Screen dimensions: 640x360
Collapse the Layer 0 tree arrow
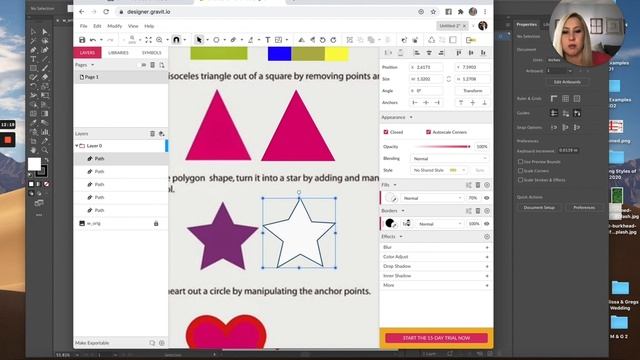point(76,146)
